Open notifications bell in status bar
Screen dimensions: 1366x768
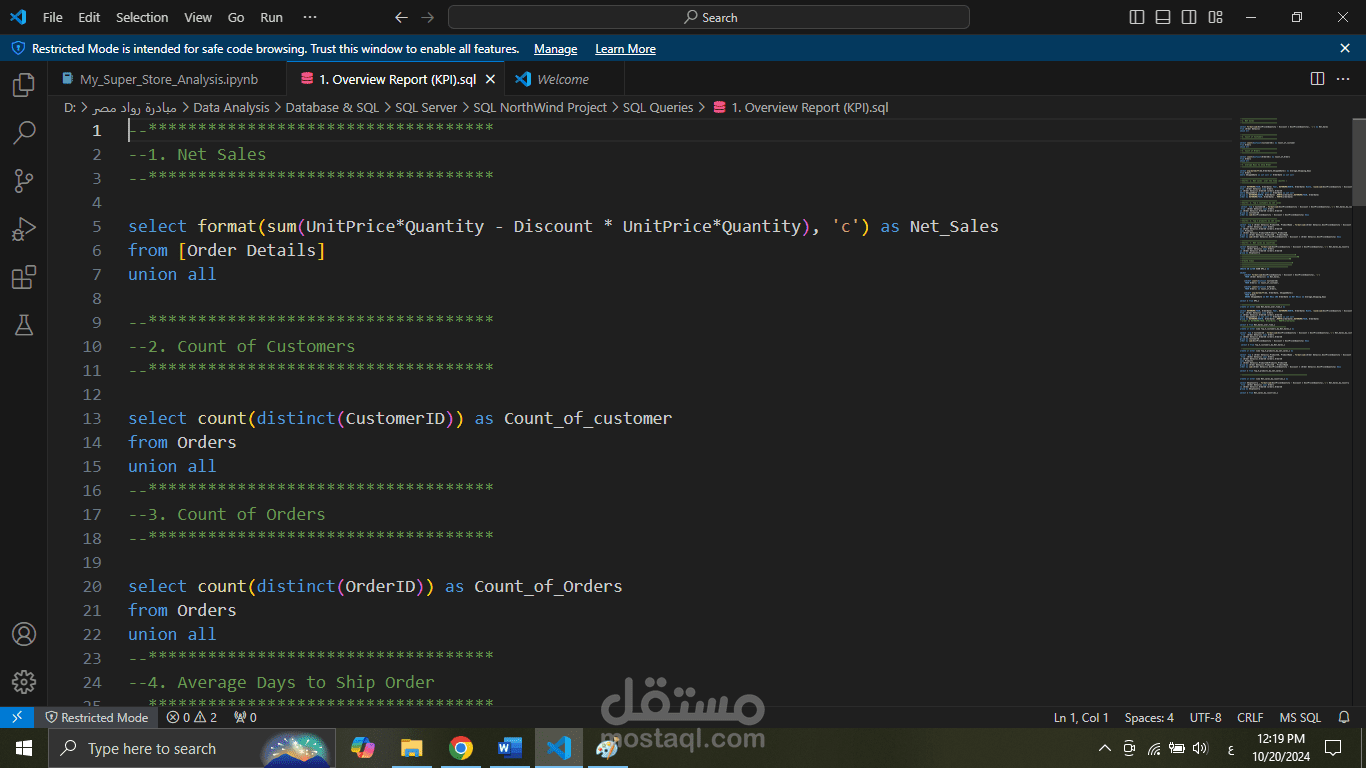point(1346,717)
